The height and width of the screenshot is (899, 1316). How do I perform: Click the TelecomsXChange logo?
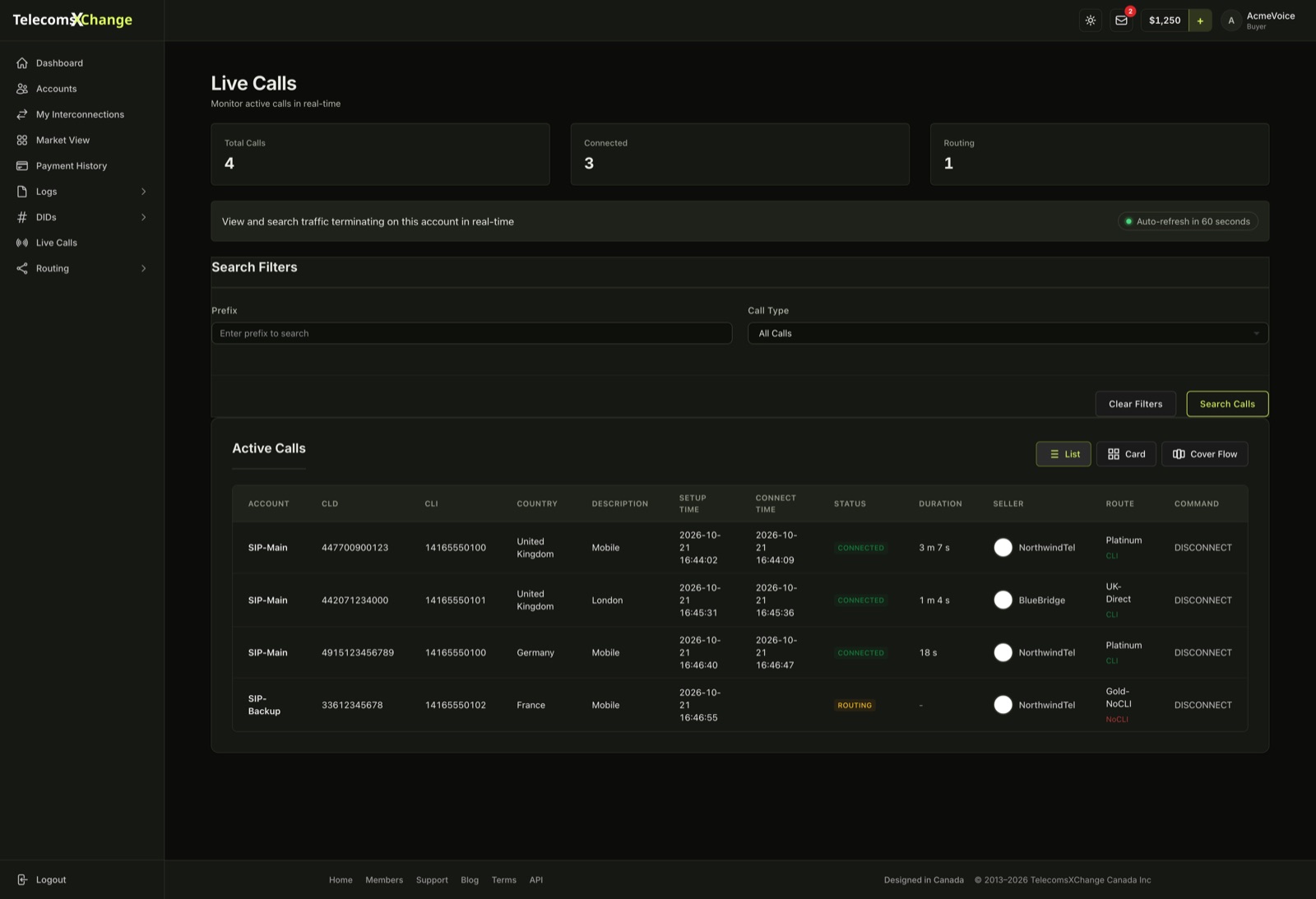tap(72, 20)
